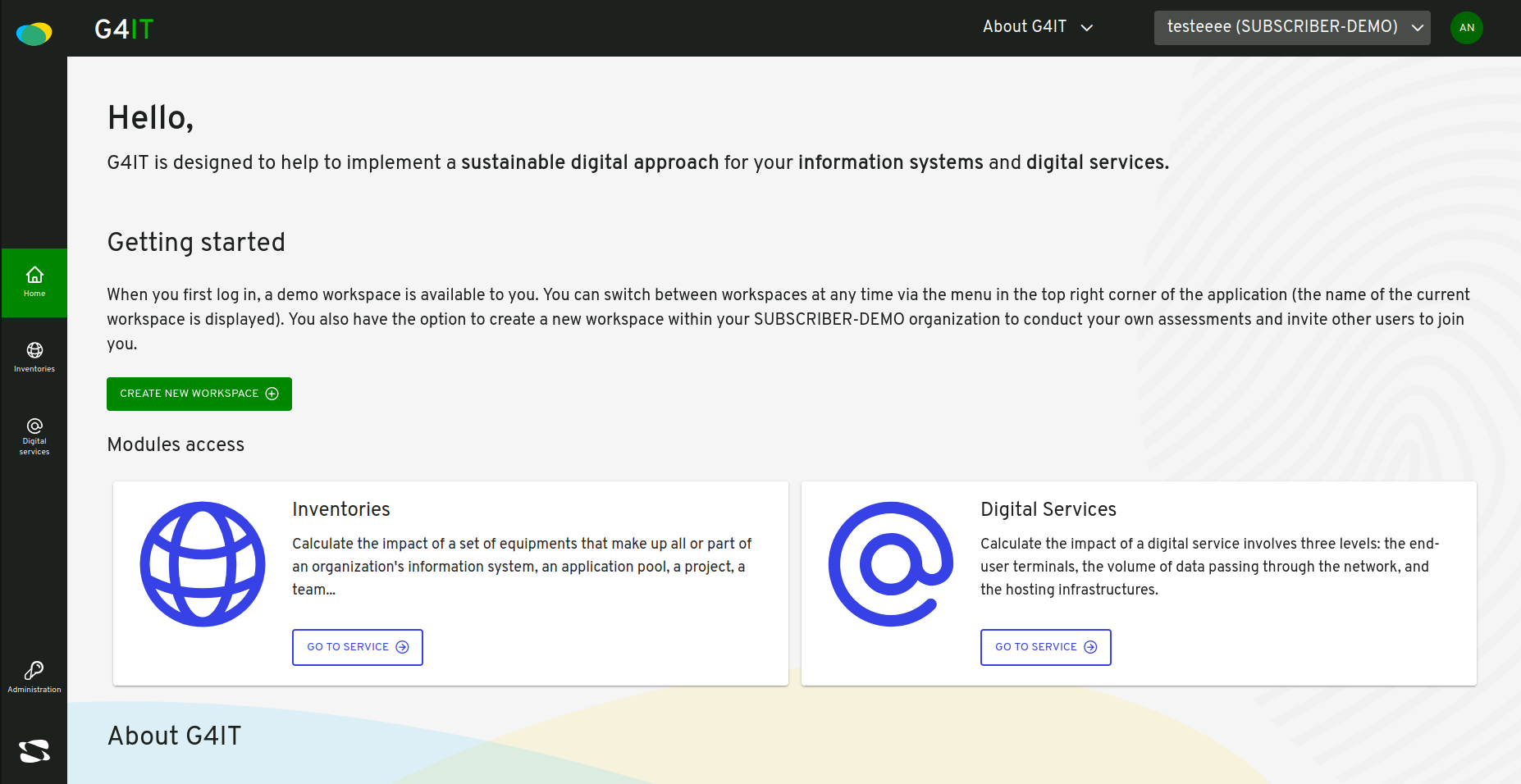Open Inventories from the sidebar globe icon
1521x784 pixels.
click(x=34, y=358)
